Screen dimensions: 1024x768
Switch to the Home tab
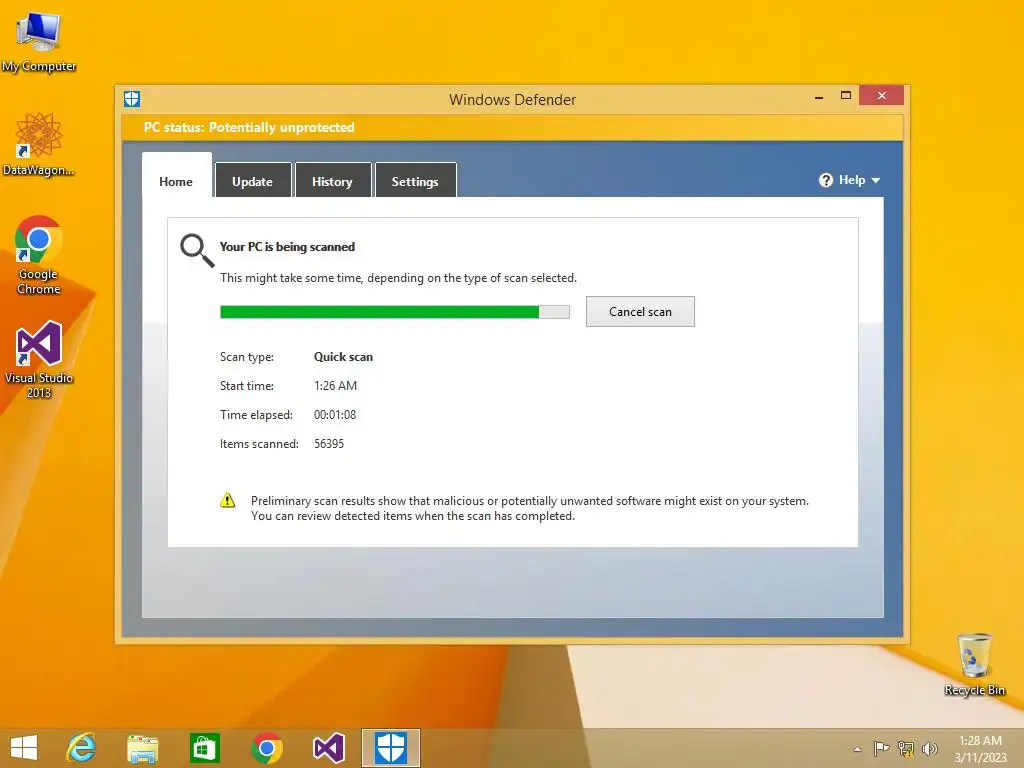(176, 182)
